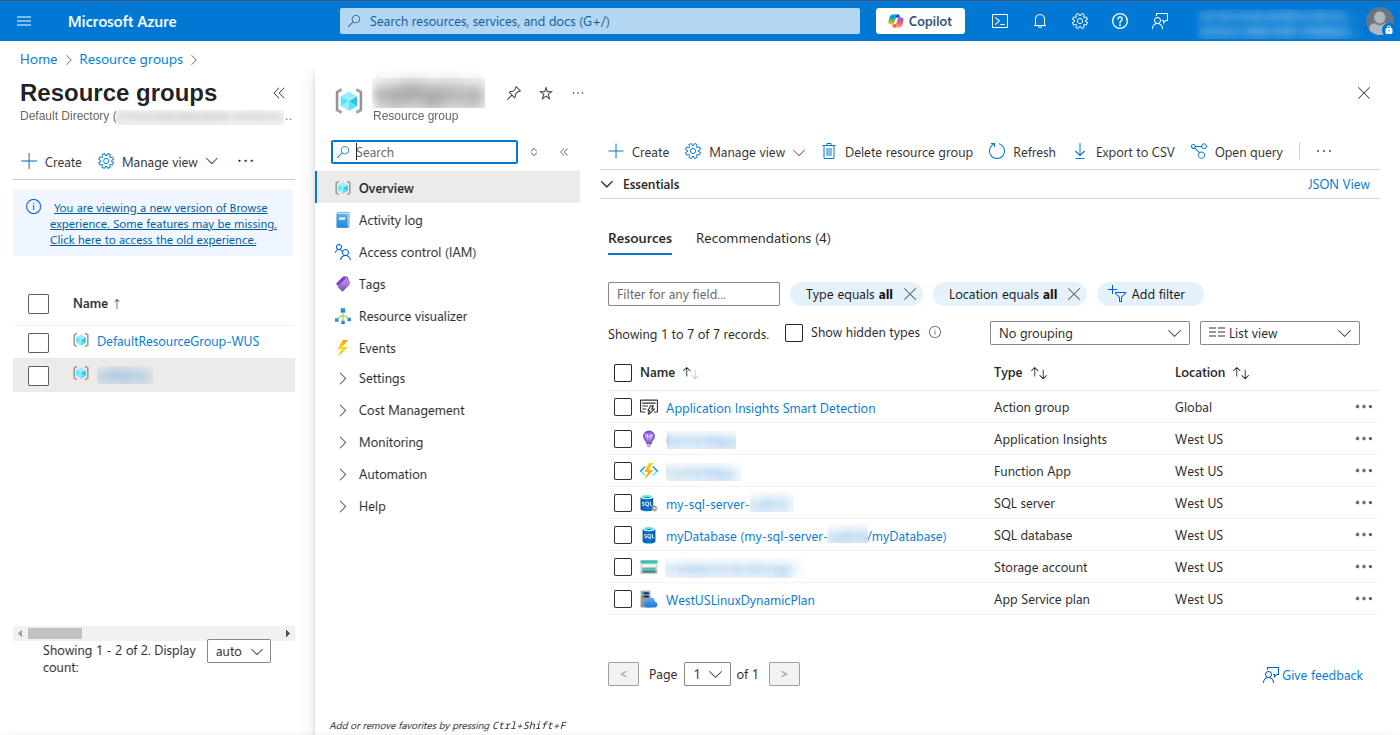Image resolution: width=1400 pixels, height=735 pixels.
Task: Open Activity log in sidebar
Action: (392, 219)
